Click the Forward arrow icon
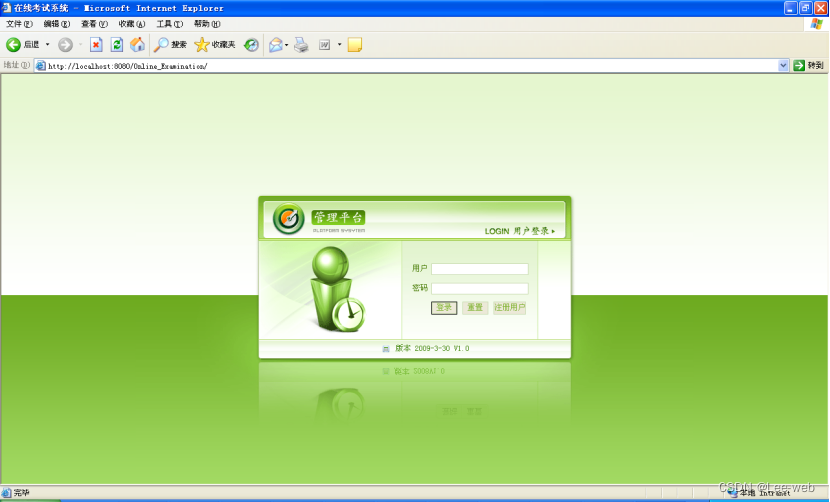The image size is (830, 502). click(x=65, y=45)
